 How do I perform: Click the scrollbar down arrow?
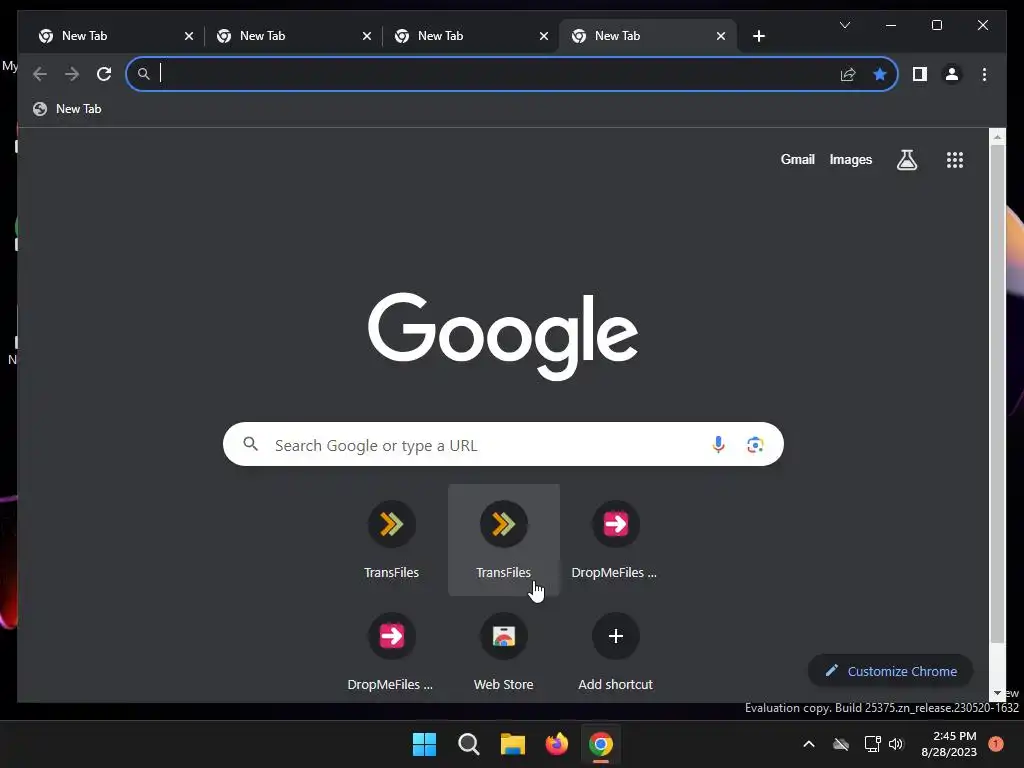tap(997, 693)
